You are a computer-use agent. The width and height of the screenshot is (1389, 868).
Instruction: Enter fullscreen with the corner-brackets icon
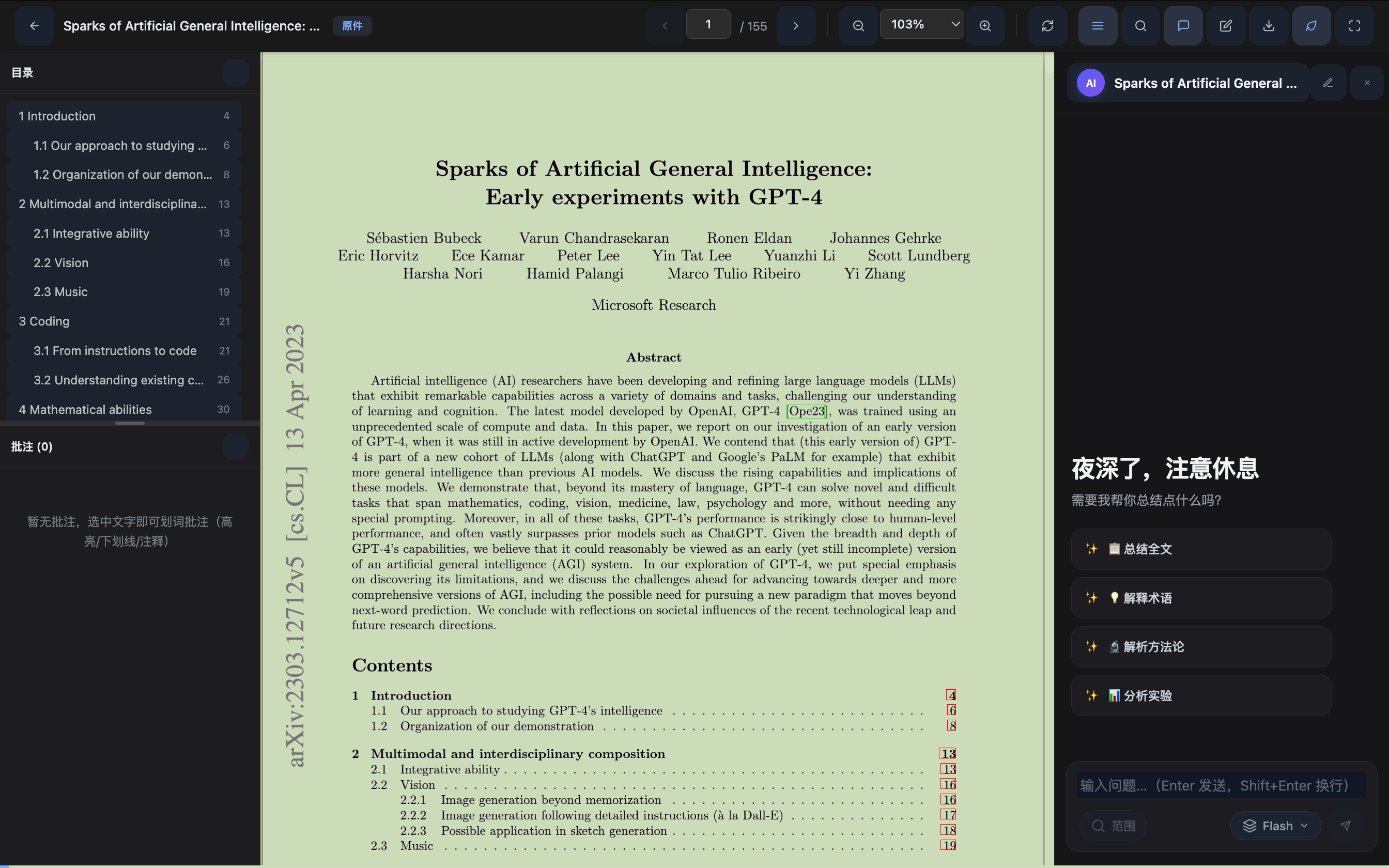[1354, 26]
